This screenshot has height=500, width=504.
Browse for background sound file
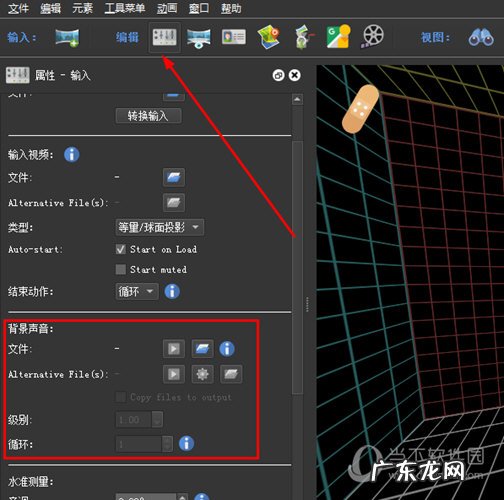pos(202,349)
